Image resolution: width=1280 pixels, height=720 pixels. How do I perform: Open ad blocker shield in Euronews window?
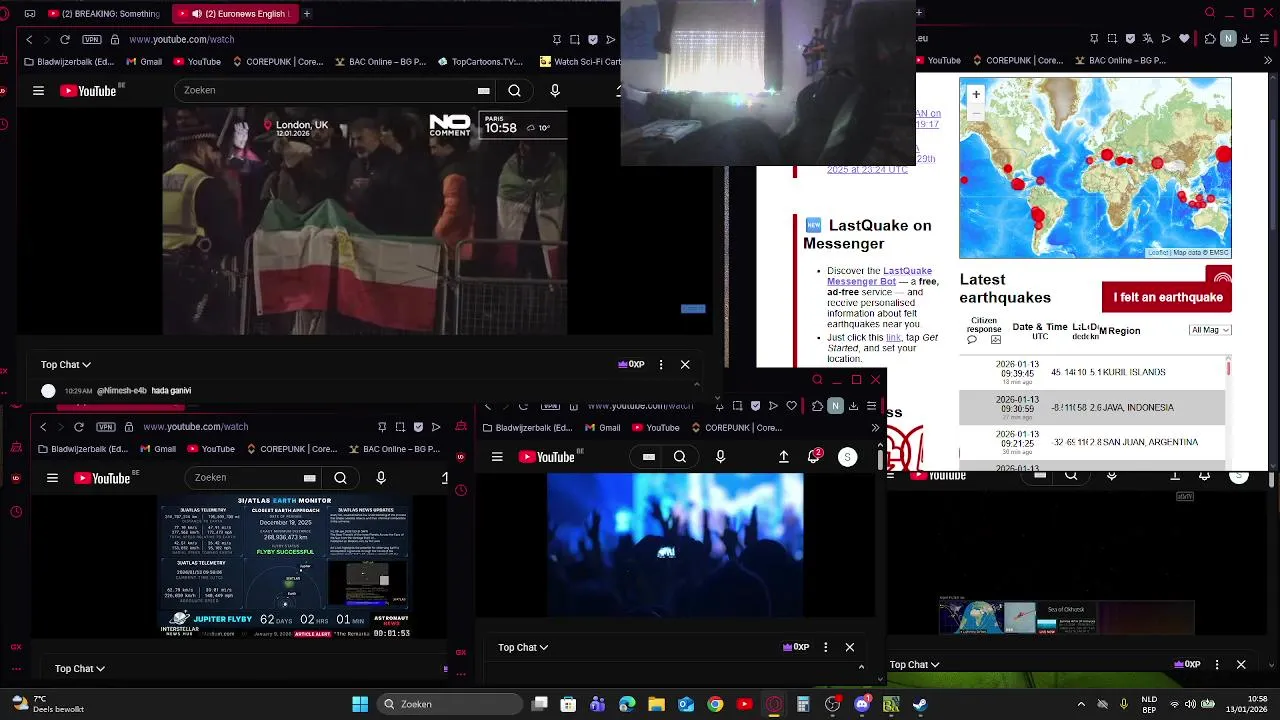(593, 39)
